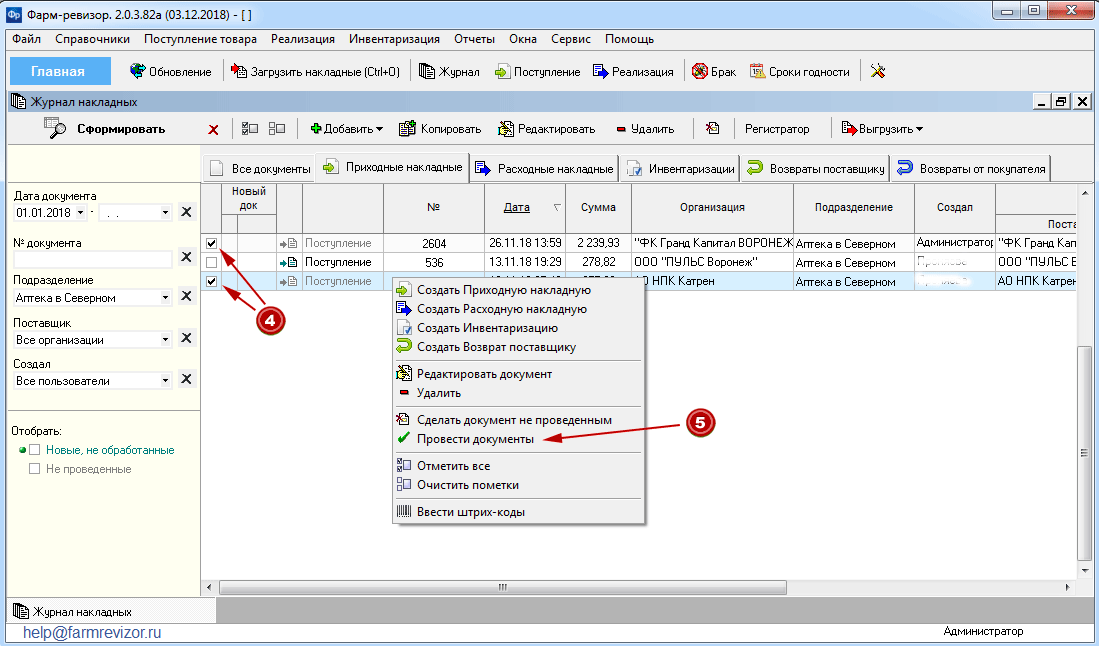Click the mark-all checkboxes toolbar icon

[x=250, y=128]
